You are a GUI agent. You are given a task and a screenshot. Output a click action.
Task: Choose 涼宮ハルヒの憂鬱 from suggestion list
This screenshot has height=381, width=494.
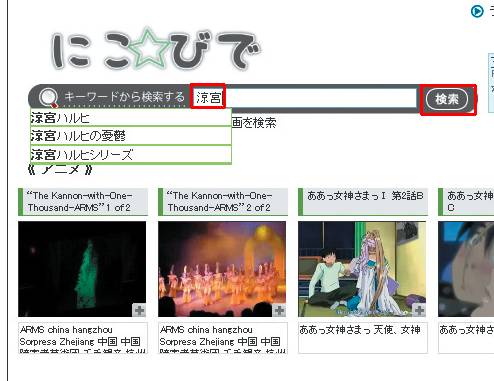tap(131, 136)
